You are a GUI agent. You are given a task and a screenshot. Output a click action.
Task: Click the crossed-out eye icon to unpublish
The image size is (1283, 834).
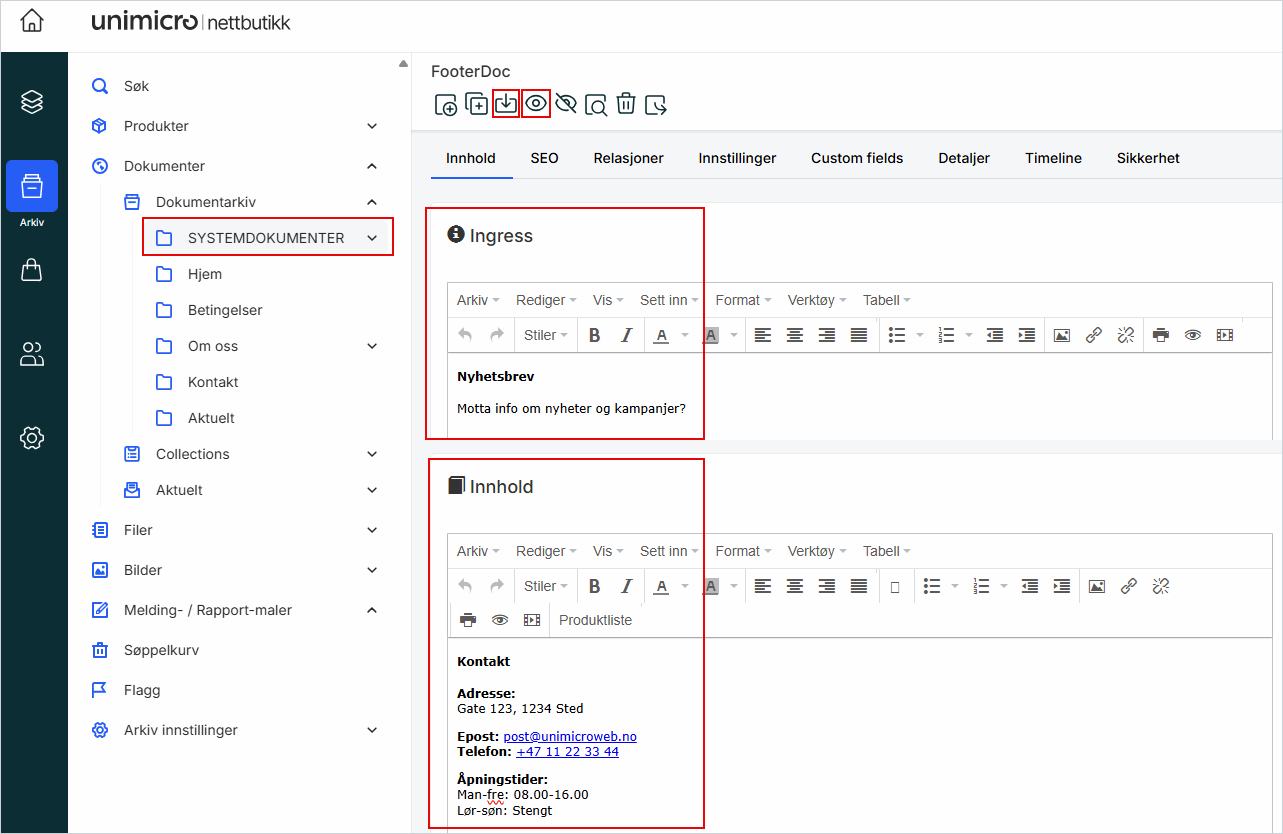tap(566, 104)
